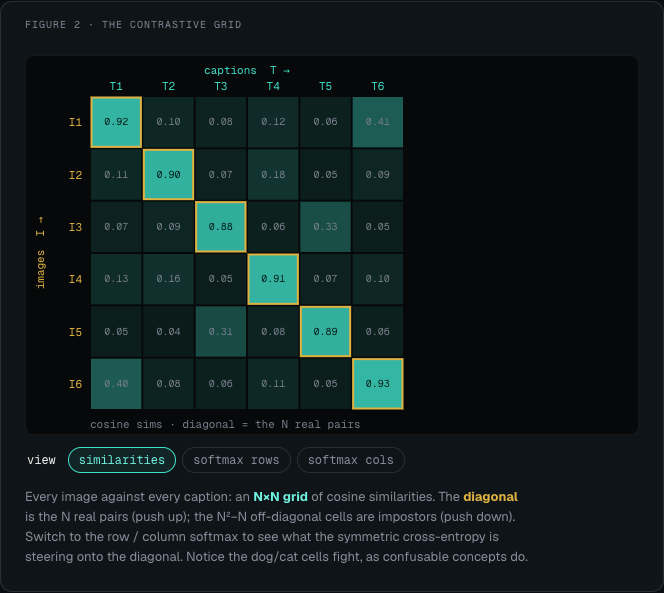Click the 0.40 cell in row I6
Viewport: 664px width, 593px height.
pyautogui.click(x=116, y=384)
